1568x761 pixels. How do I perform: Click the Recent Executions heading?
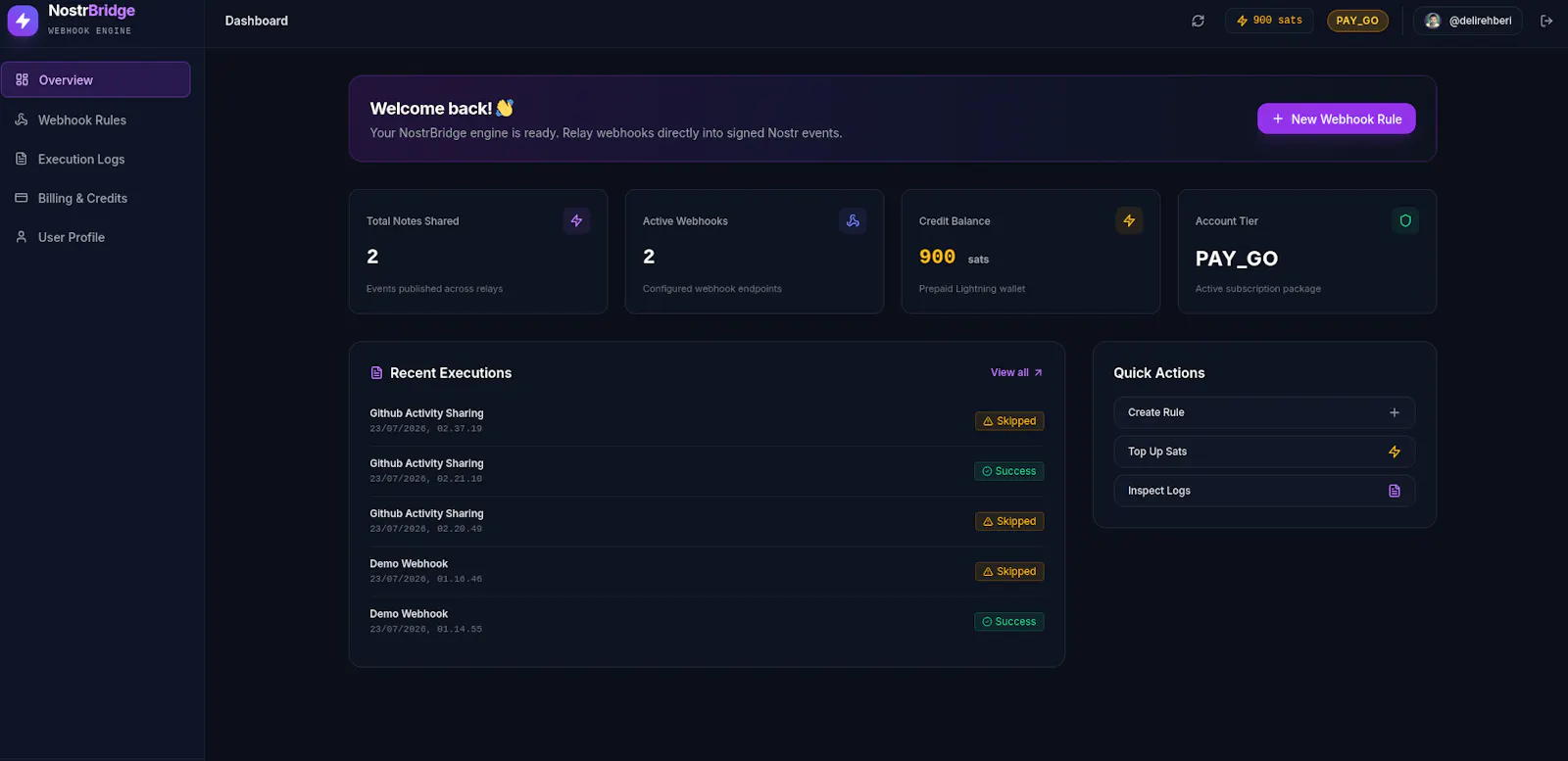click(x=451, y=373)
